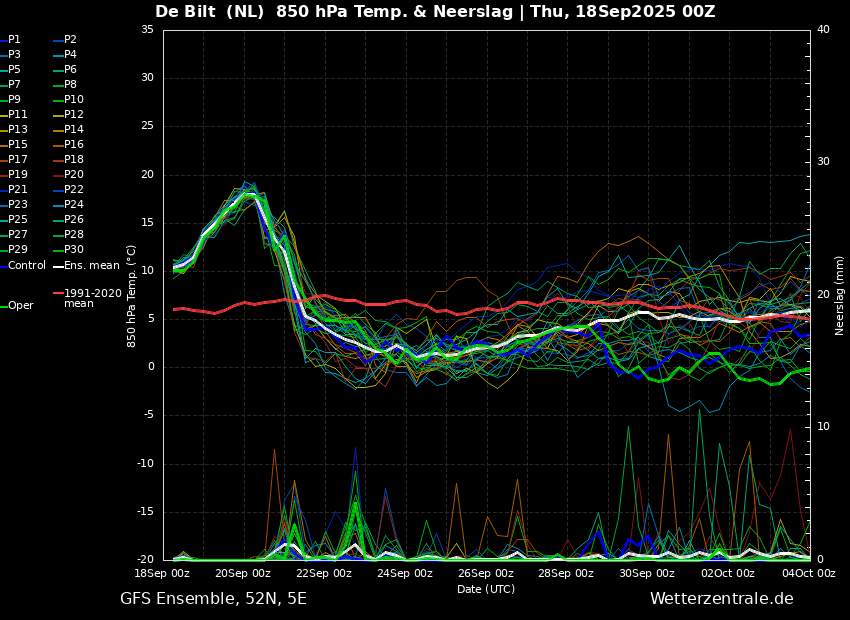Select the P11 legend label

pos(14,114)
